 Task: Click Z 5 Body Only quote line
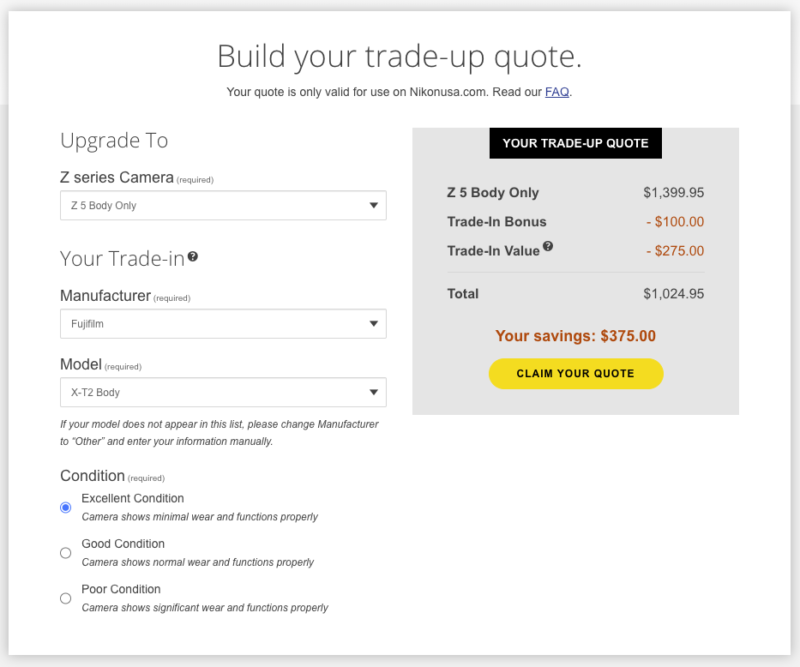pyautogui.click(x=493, y=193)
